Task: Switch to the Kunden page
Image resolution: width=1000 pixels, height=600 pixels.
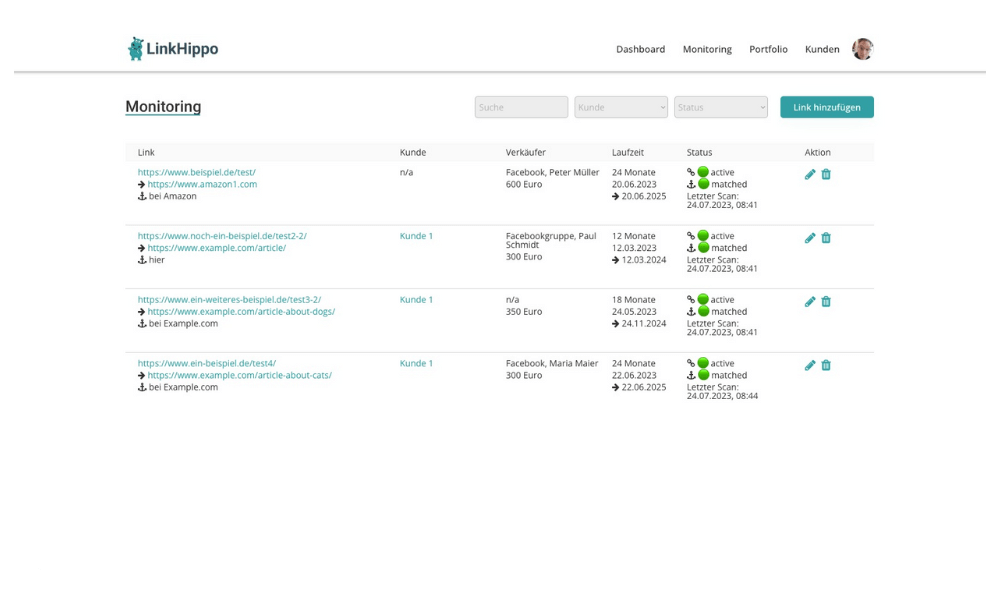Action: click(822, 49)
